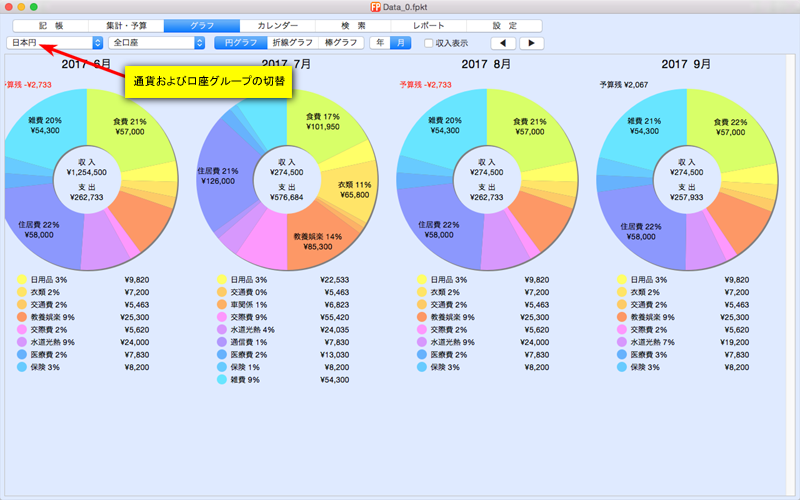
Task: Select 円グラフ pie chart view
Action: 241,43
